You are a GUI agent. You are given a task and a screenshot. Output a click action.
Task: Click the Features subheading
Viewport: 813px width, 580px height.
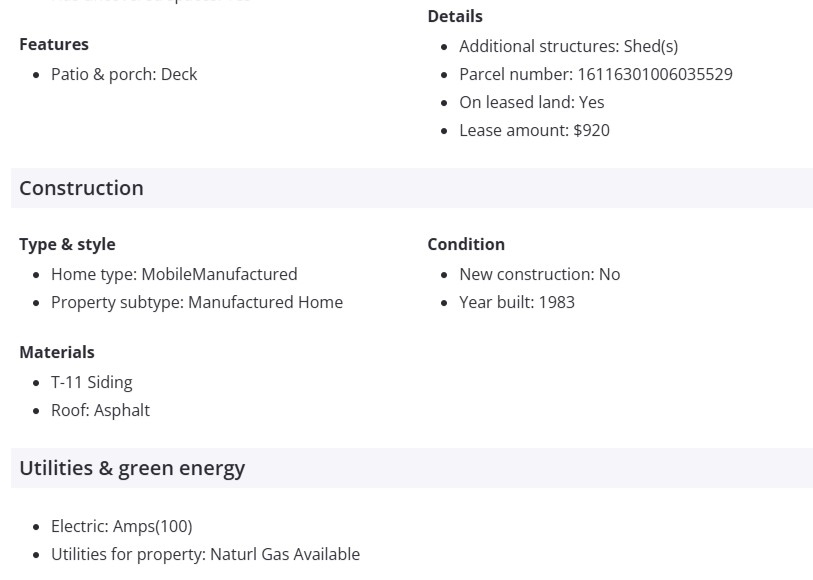point(54,44)
